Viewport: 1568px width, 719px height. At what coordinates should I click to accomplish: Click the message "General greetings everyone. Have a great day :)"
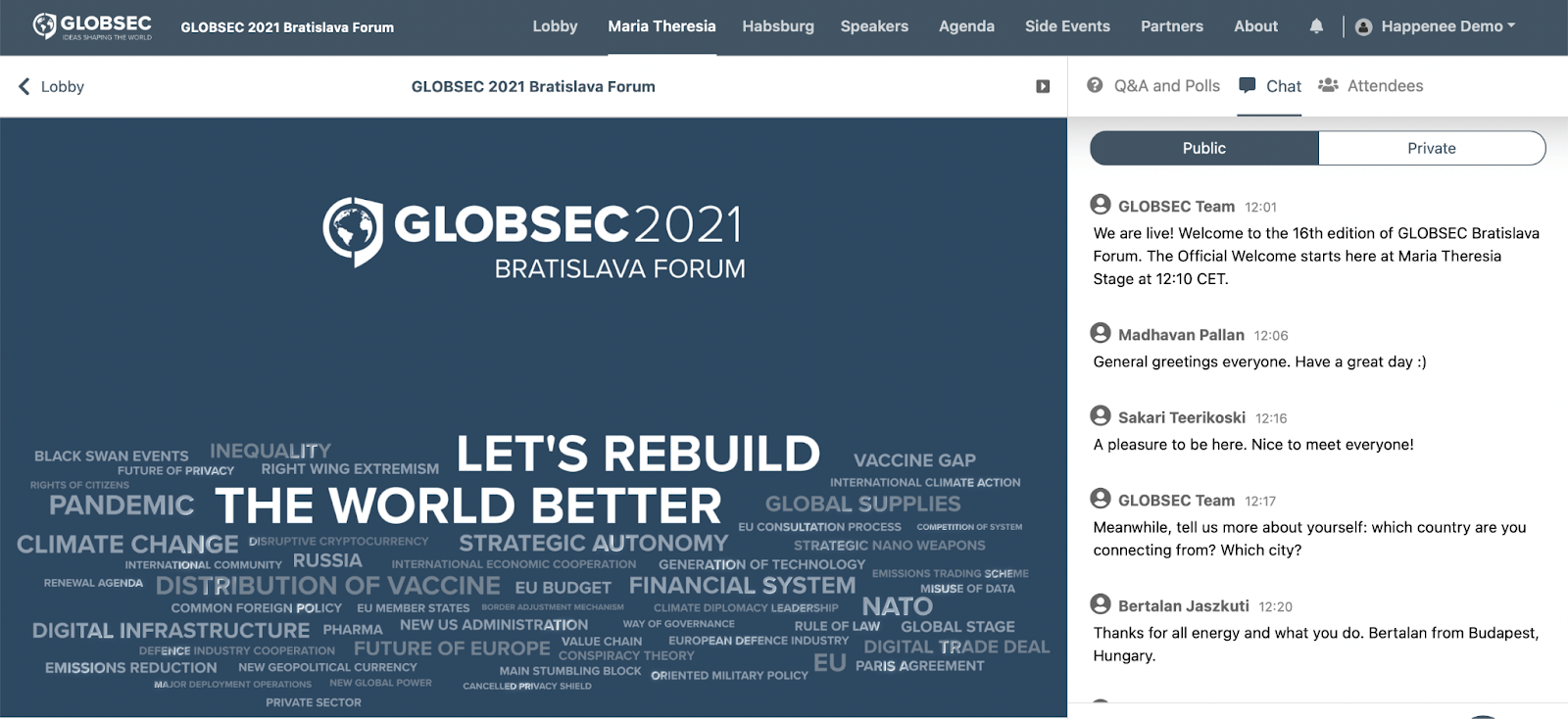coord(1259,361)
